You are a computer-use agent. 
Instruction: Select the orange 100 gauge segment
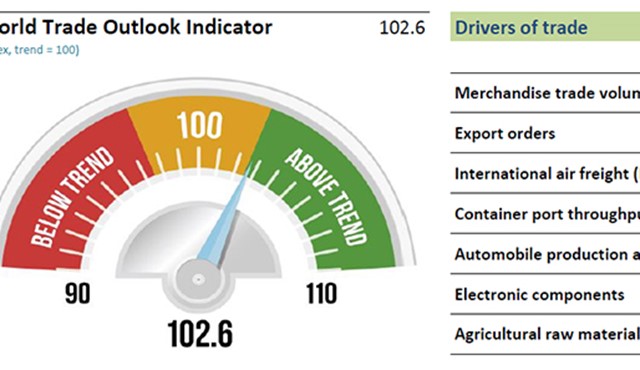[x=199, y=135]
